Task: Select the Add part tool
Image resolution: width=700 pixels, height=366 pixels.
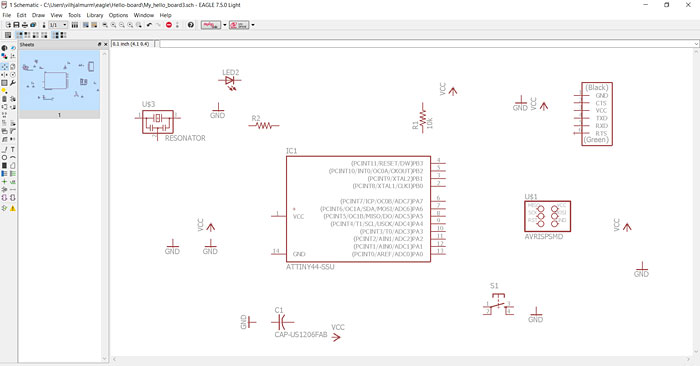Action: click(12, 99)
